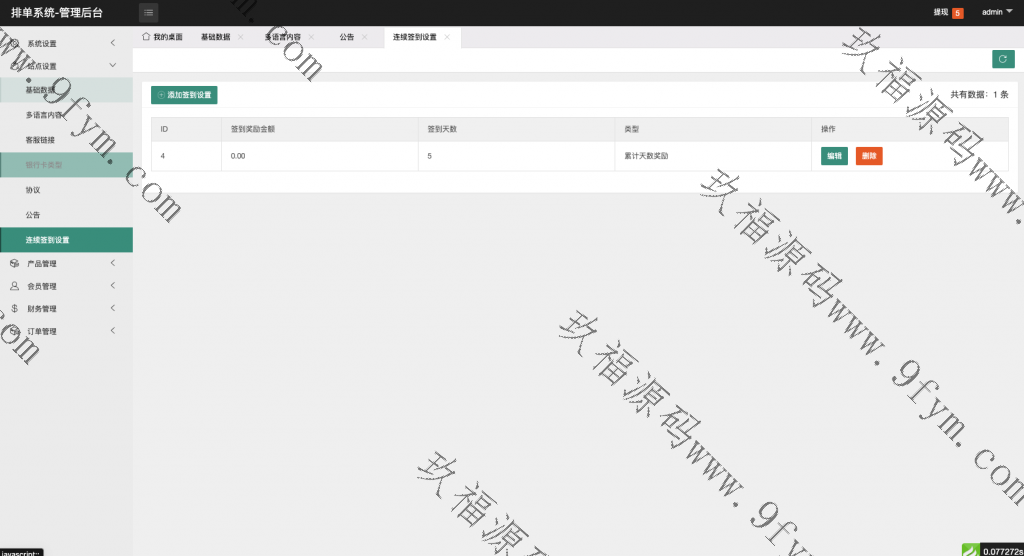Click the green refresh icon button
Image resolution: width=1024 pixels, height=556 pixels.
pos(1003,59)
